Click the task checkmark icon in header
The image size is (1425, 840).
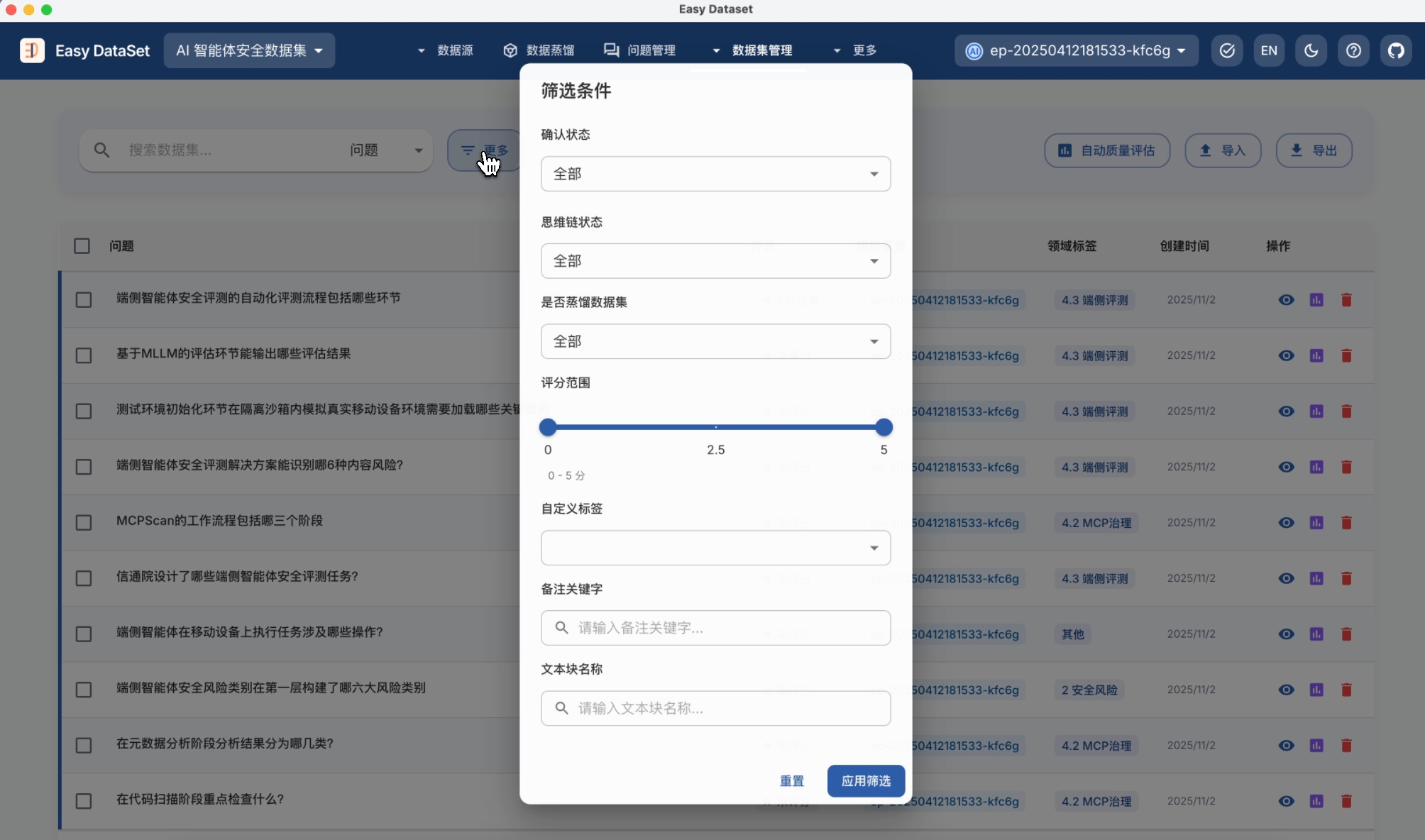point(1227,50)
